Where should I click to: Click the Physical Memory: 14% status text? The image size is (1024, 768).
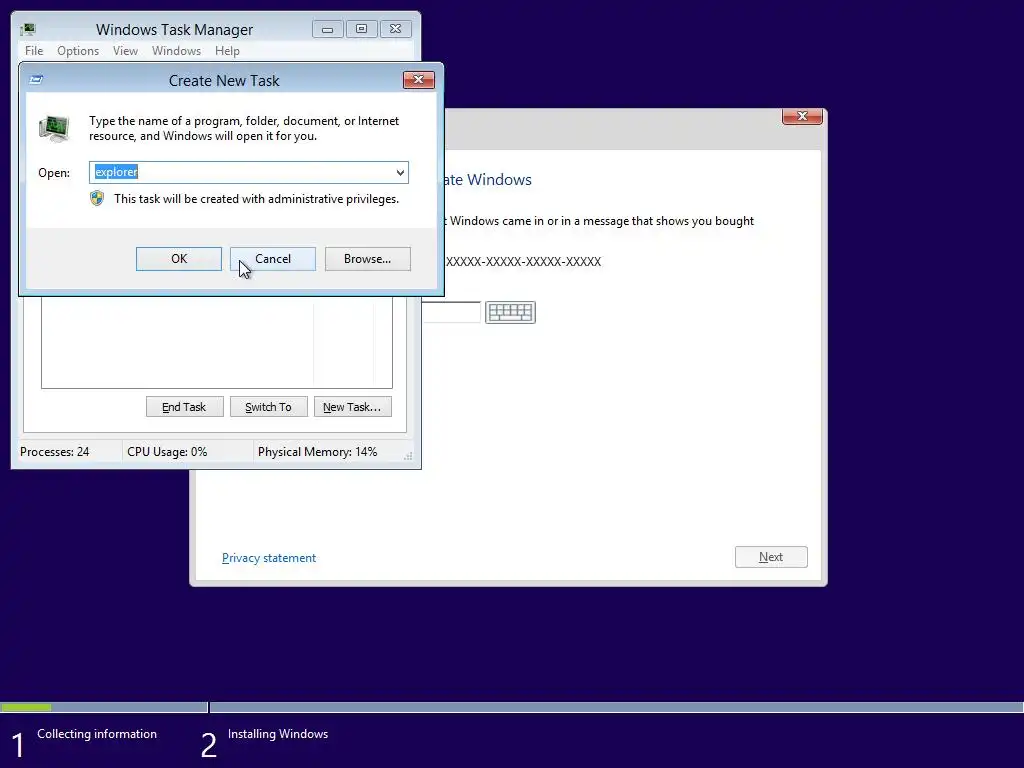coord(317,452)
